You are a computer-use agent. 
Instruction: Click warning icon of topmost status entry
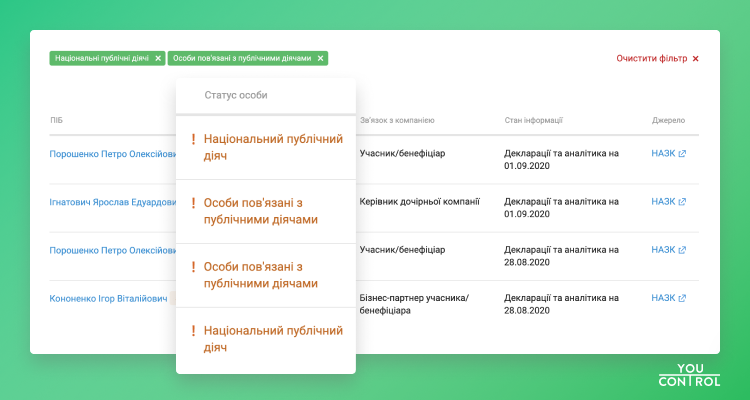193,140
